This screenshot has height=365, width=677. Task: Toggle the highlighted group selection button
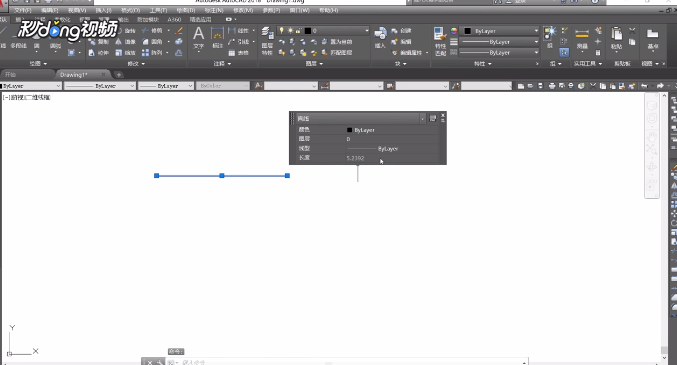point(564,52)
